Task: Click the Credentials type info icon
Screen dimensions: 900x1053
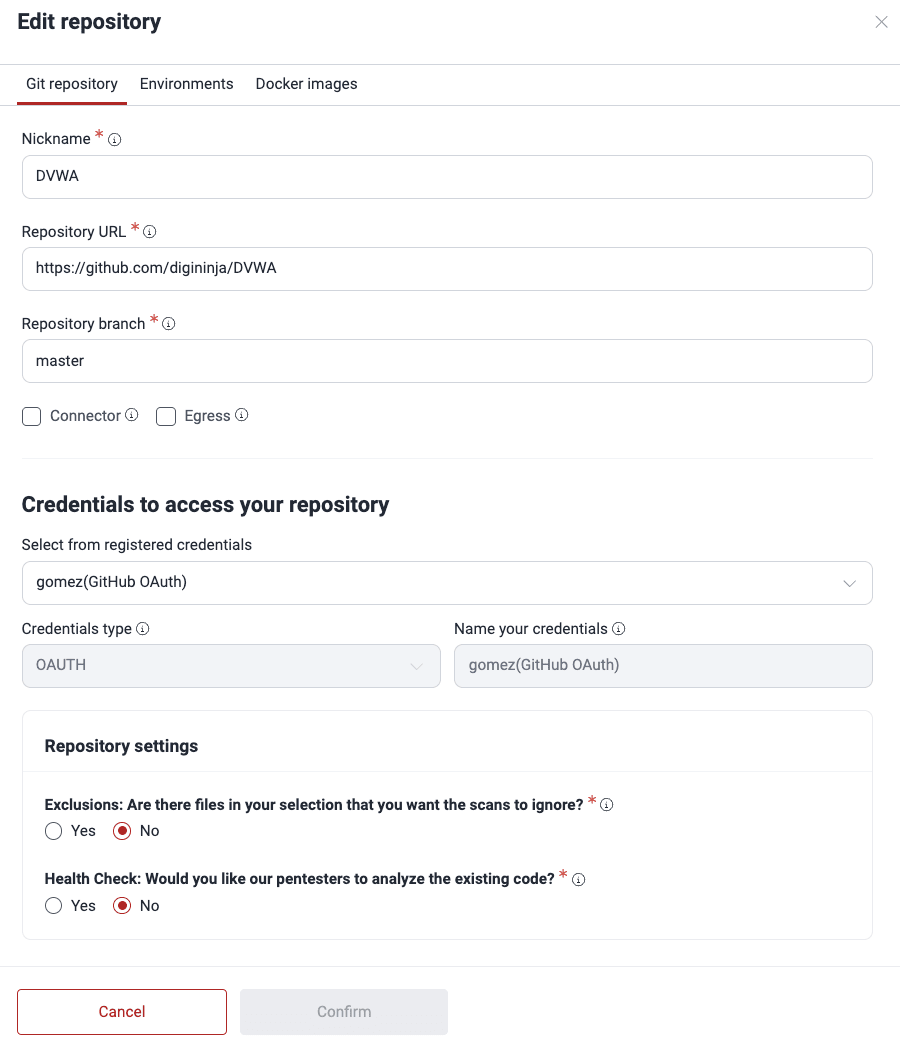Action: pos(141,629)
